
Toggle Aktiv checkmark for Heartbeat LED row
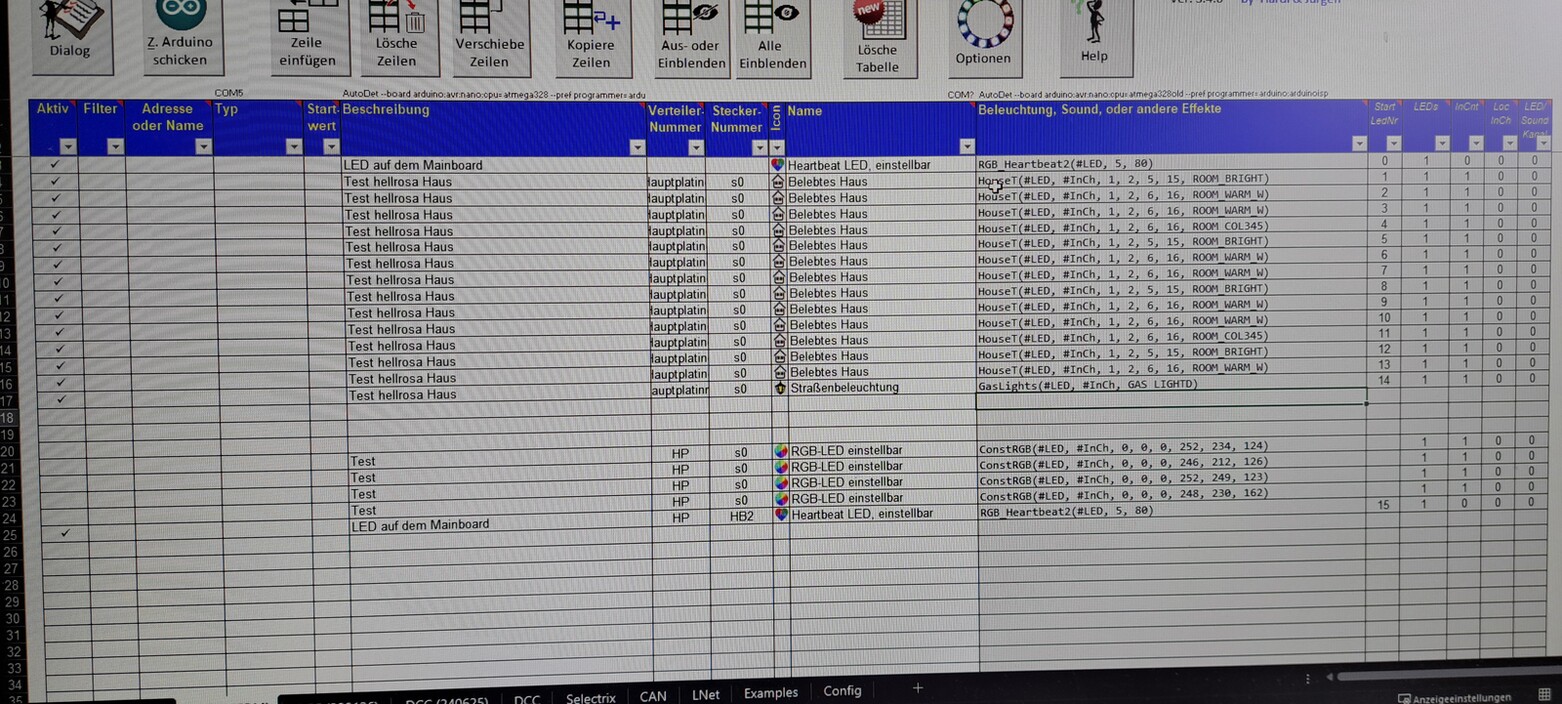pos(54,164)
